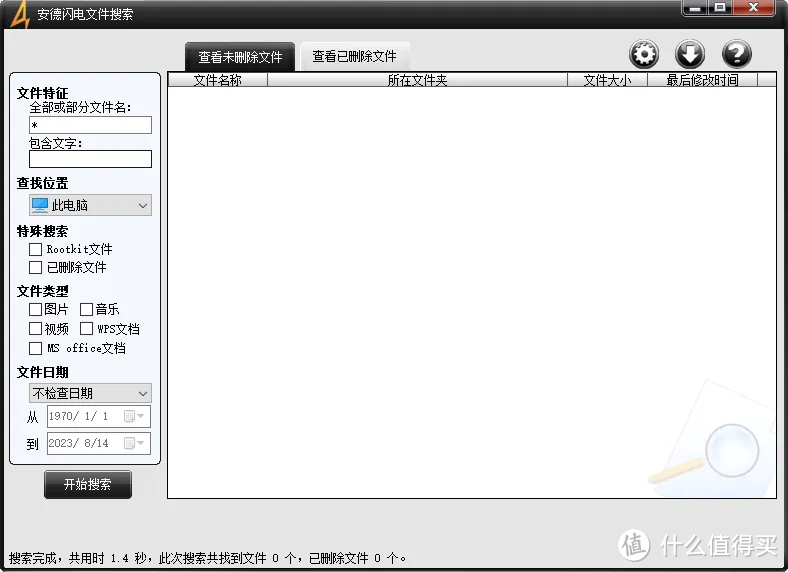Click the 文件特征 section heading
This screenshot has height=572, width=788.
[42, 93]
